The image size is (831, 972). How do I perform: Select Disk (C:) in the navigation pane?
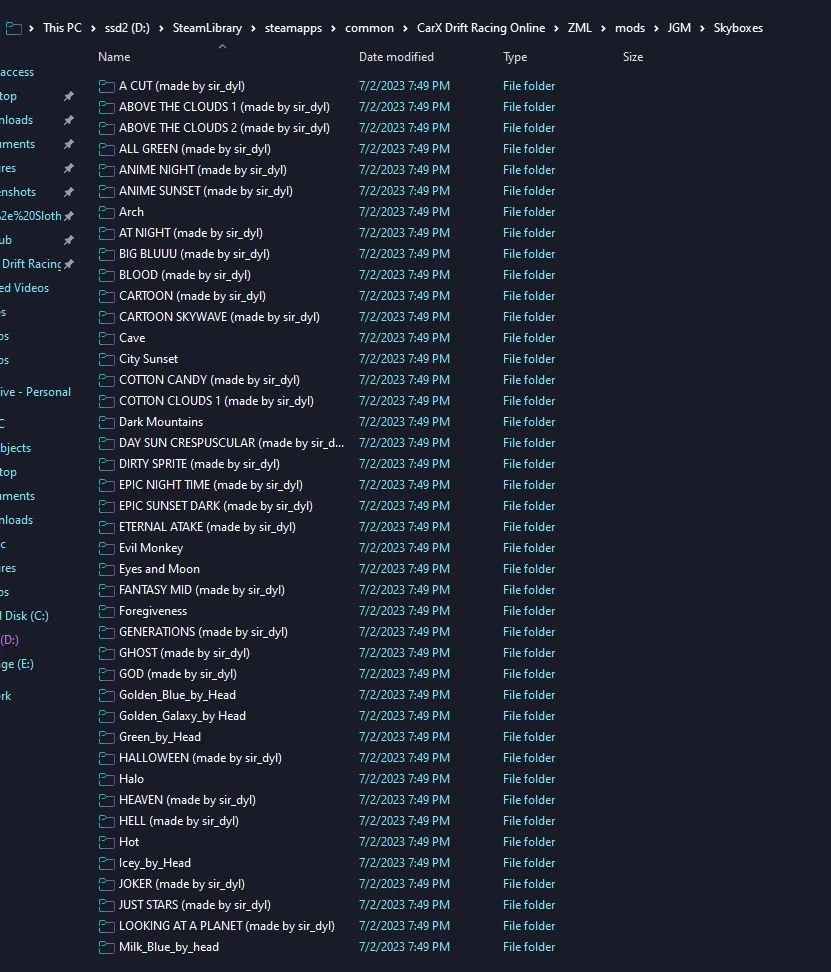click(25, 616)
